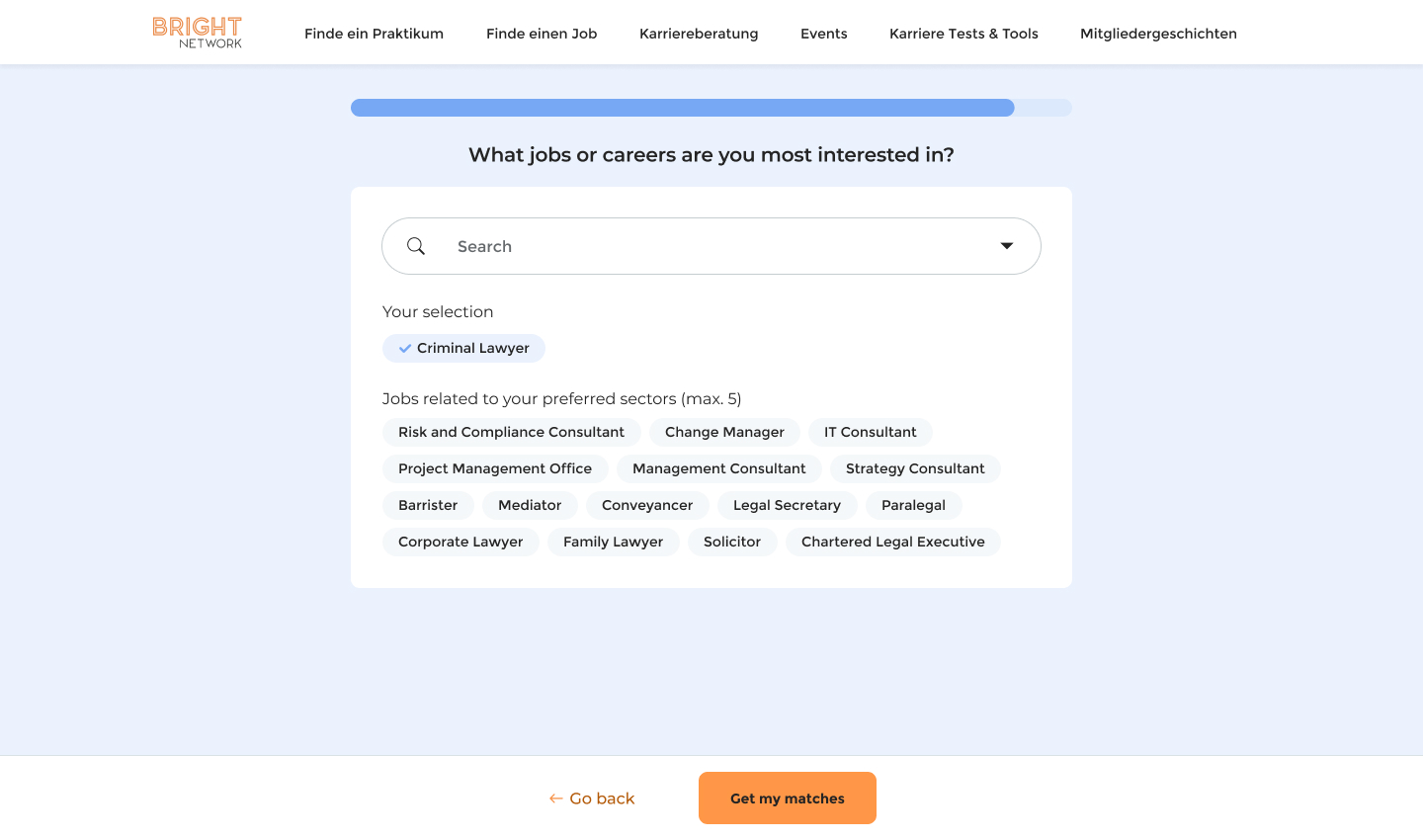Expand the job search dropdown arrow
Image resolution: width=1423 pixels, height=840 pixels.
pos(1007,246)
